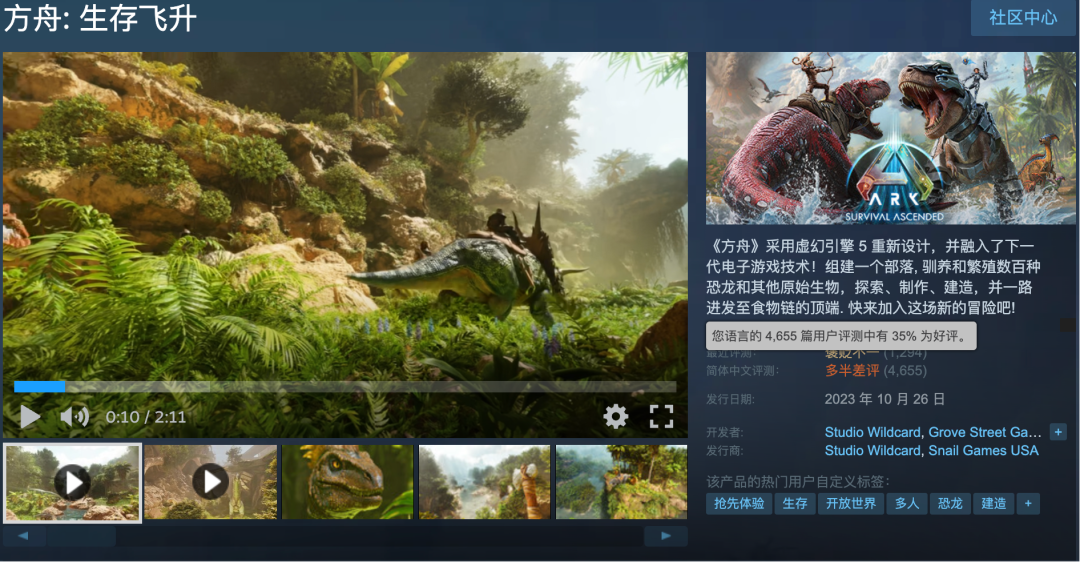Select the 开放世界 tag
This screenshot has width=1080, height=562.
pos(851,503)
